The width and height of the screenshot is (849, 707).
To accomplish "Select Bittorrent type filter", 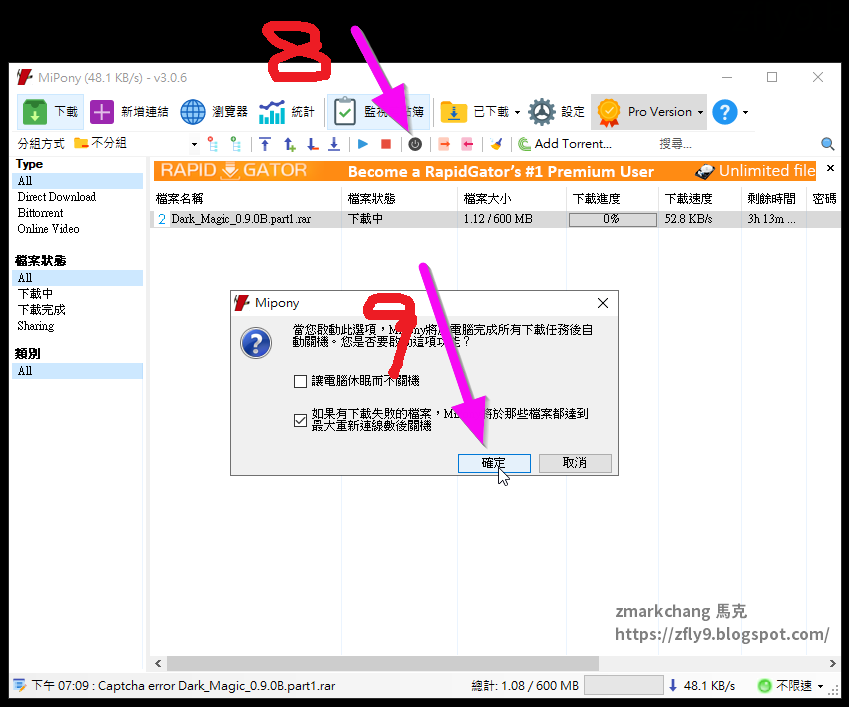I will (40, 213).
